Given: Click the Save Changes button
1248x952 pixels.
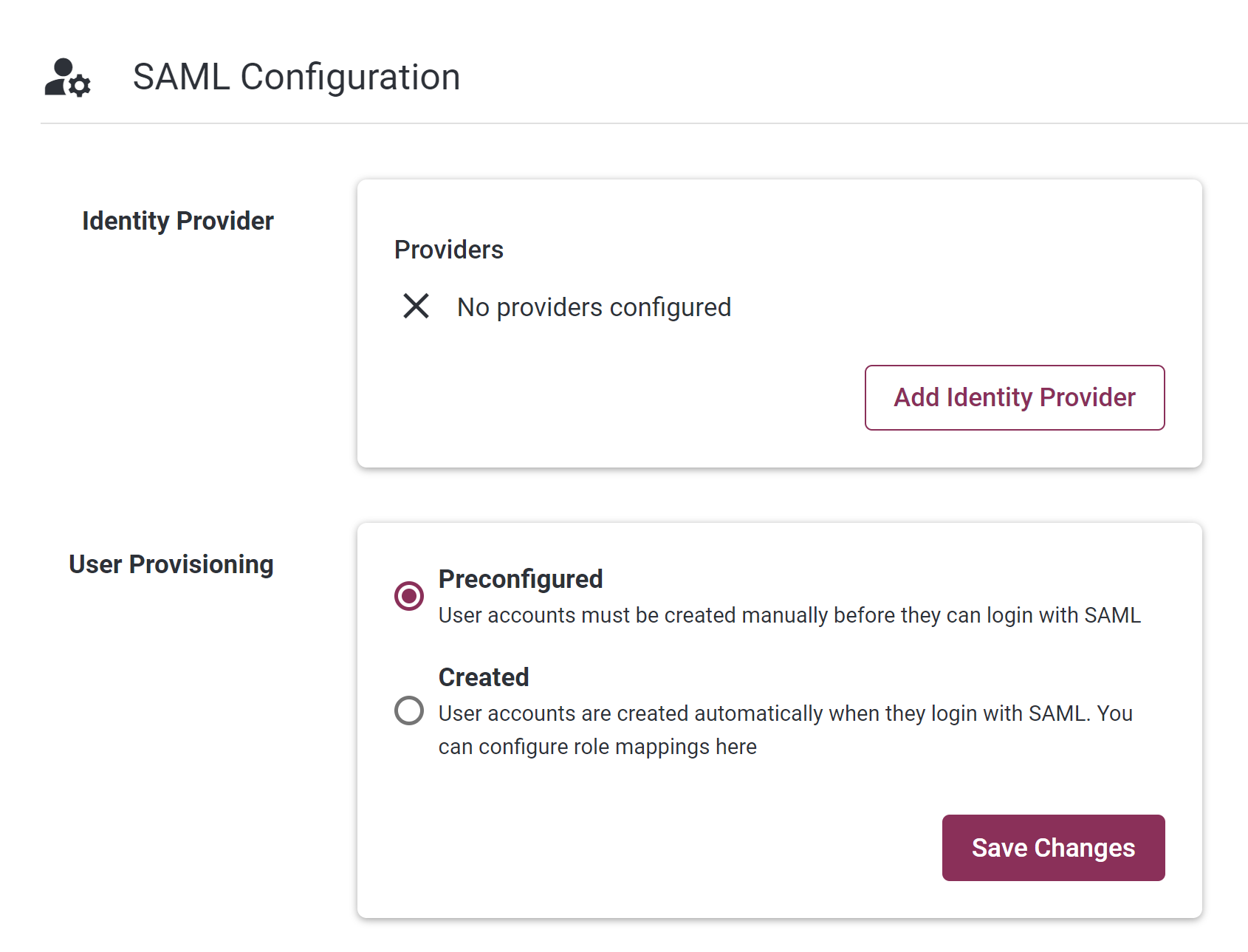Looking at the screenshot, I should coord(1053,848).
